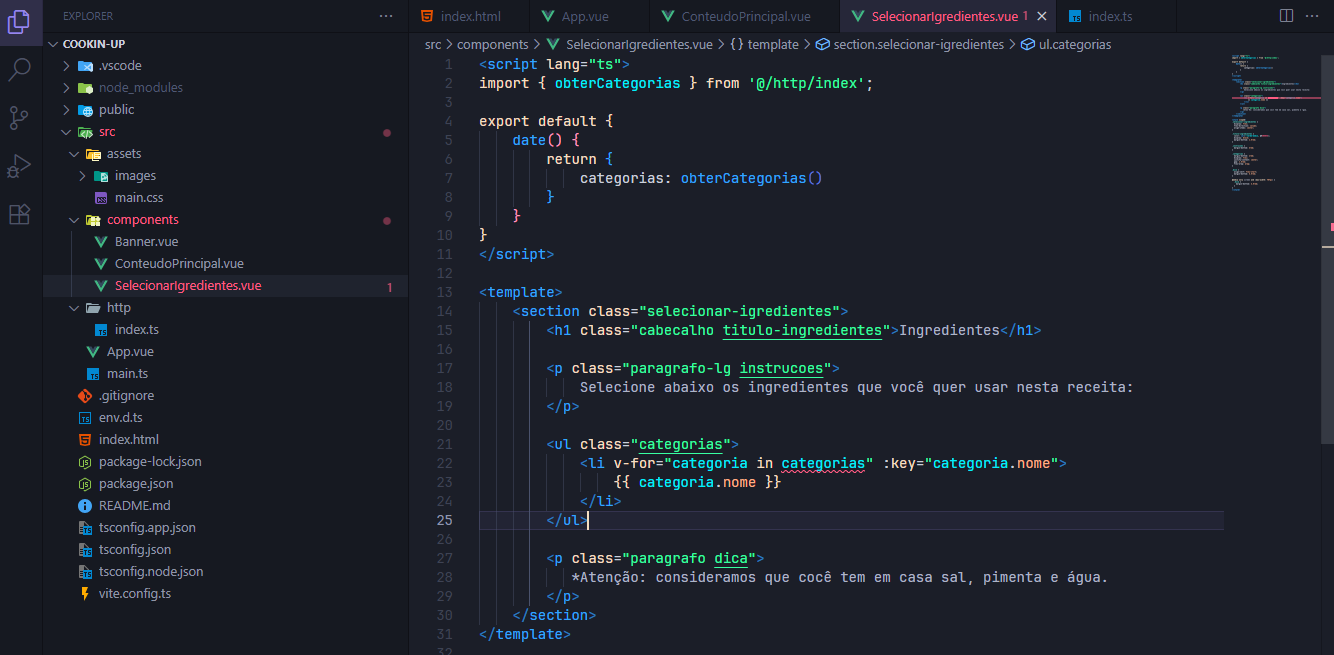Click the underlined categorias on line 22
The width and height of the screenshot is (1334, 655).
(x=823, y=463)
